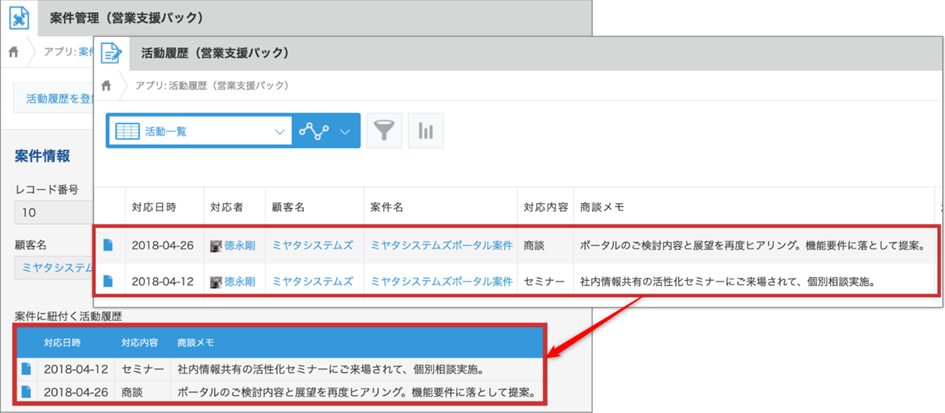
Task: Open related record icon for 商談 entry
Action: click(26, 391)
